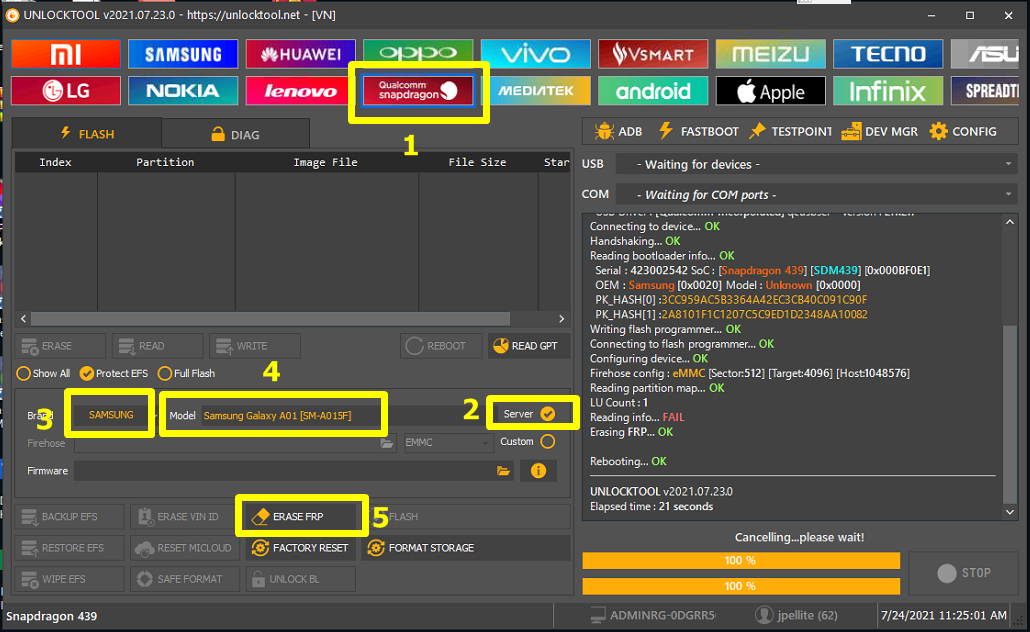Select the Huawei brand tile
Viewport: 1030px width, 632px height.
tap(300, 54)
